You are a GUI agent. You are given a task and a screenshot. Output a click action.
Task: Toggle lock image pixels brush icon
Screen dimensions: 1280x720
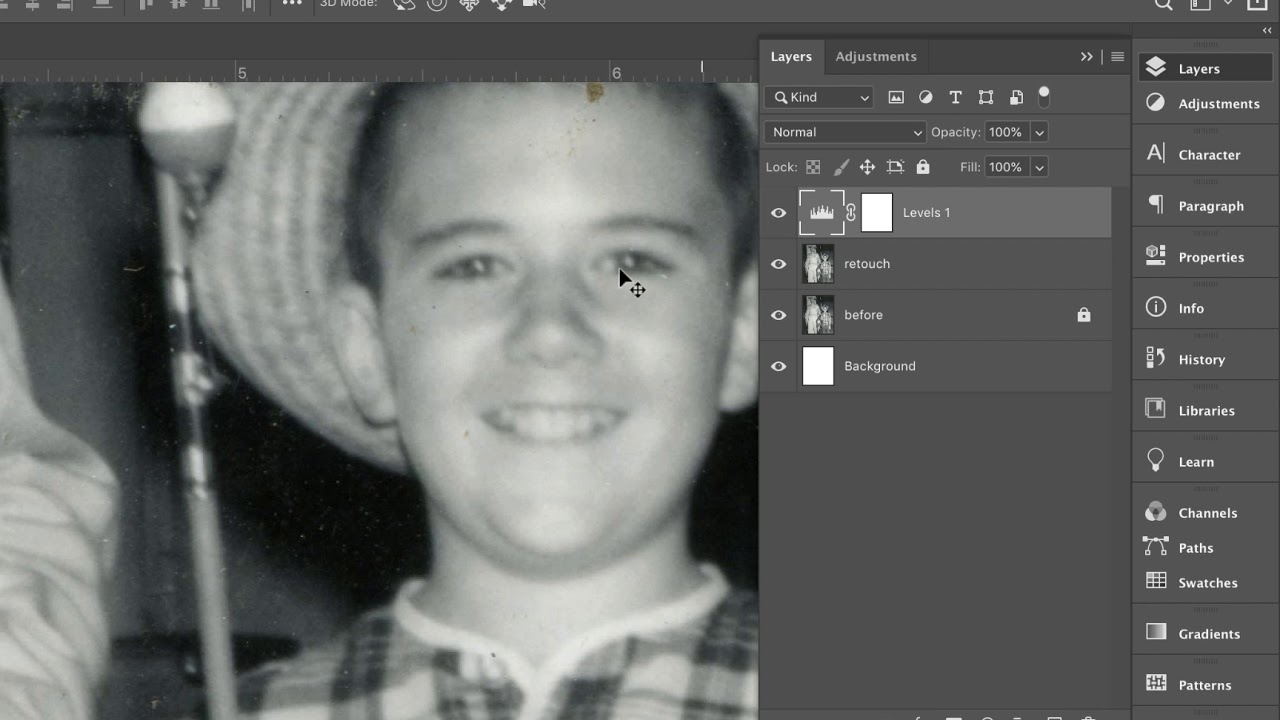(x=841, y=167)
